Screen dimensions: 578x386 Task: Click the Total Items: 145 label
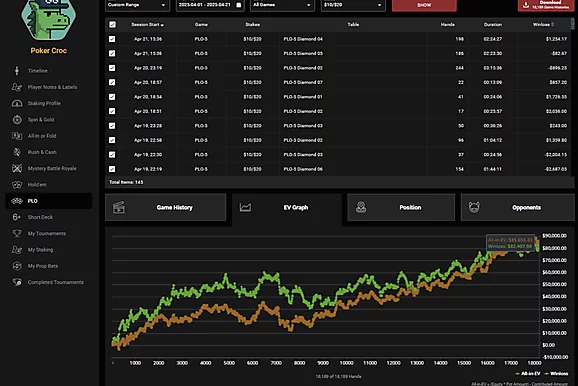pyautogui.click(x=126, y=182)
